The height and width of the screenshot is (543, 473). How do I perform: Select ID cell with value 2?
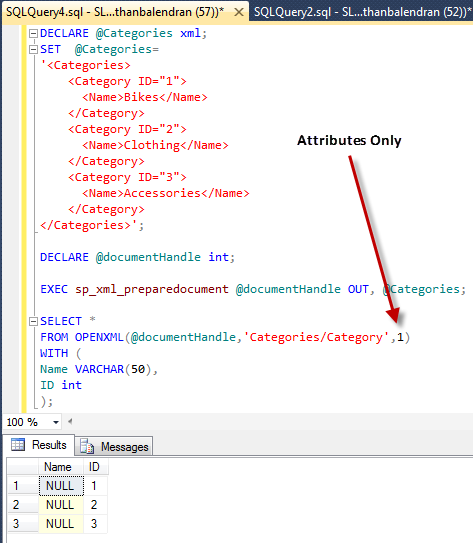tap(95, 505)
